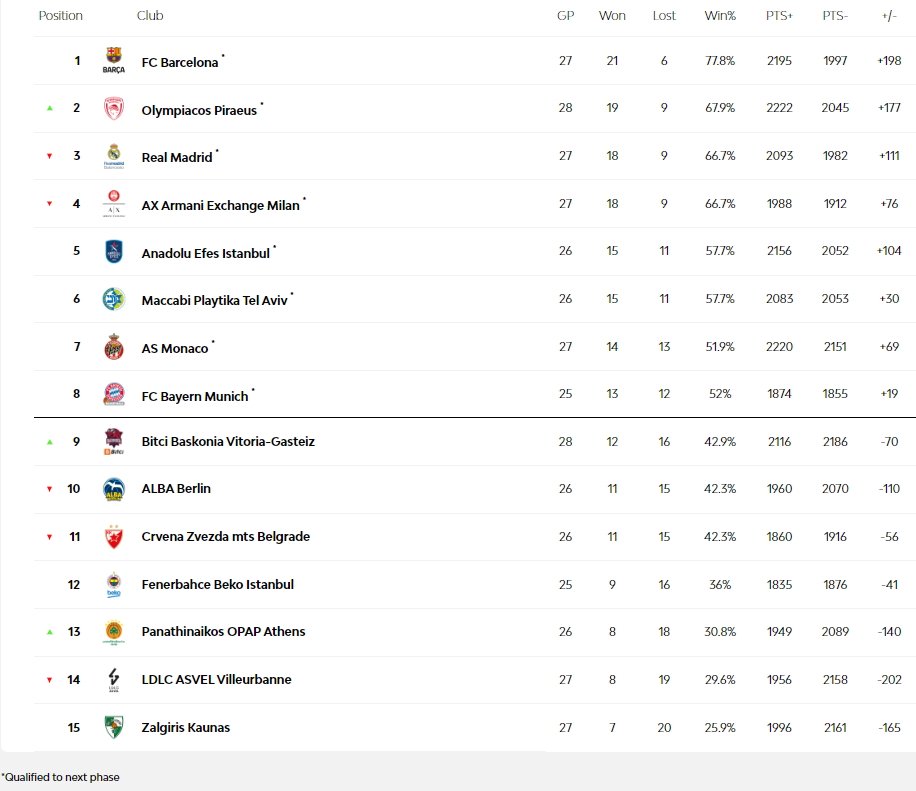
Task: Click the Panathinaikos OPAP Athens logo
Action: pyautogui.click(x=114, y=632)
